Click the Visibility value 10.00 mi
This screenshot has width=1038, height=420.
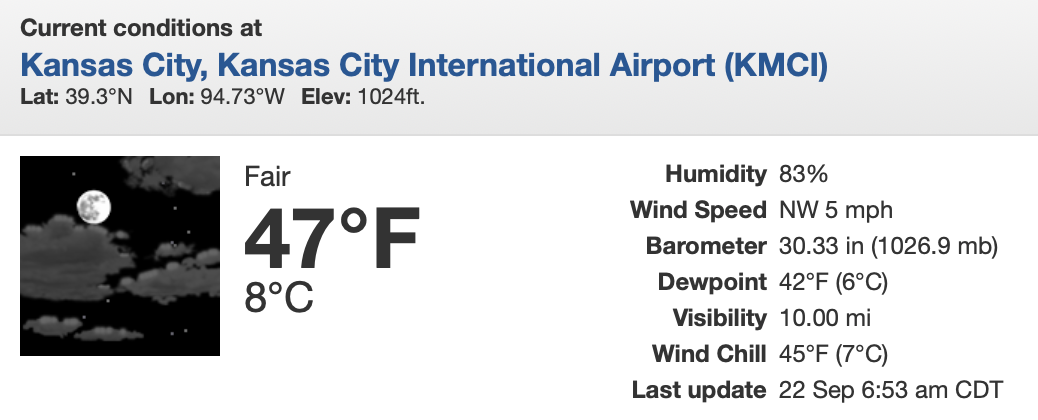[825, 318]
